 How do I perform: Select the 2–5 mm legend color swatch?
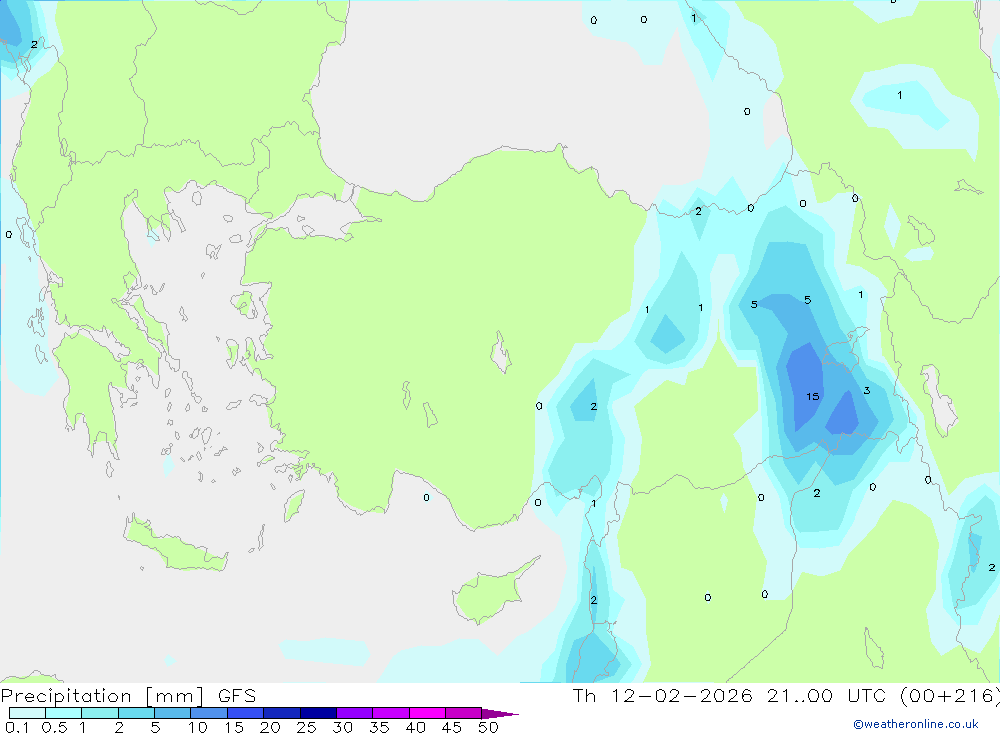(136, 713)
